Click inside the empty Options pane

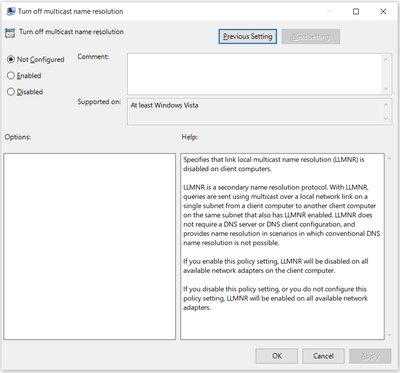point(90,246)
